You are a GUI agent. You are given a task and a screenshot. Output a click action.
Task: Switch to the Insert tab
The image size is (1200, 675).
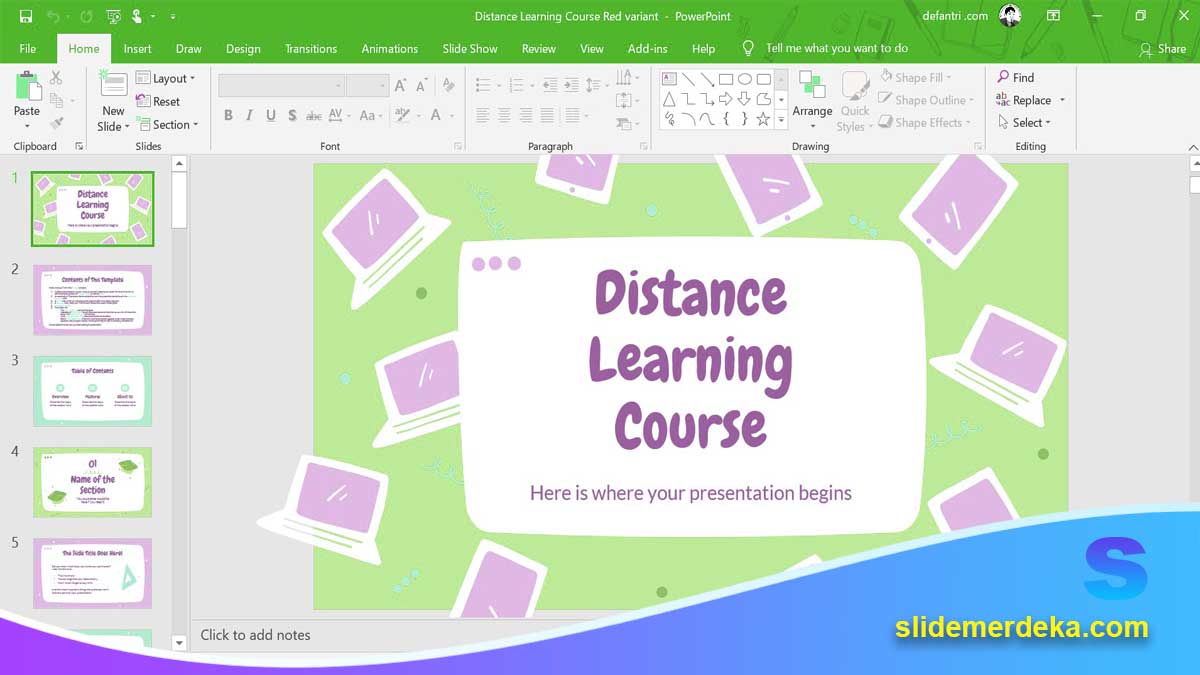pyautogui.click(x=138, y=48)
